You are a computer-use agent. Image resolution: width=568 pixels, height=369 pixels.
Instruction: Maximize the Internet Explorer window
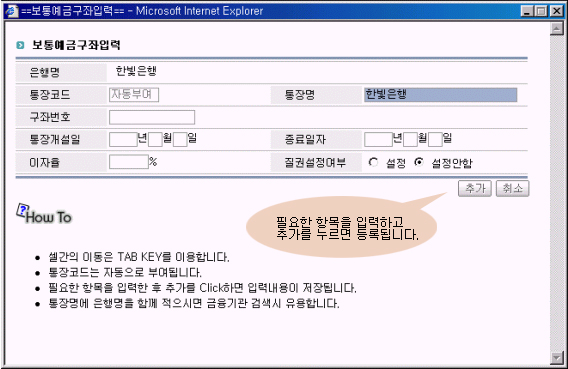coord(542,11)
